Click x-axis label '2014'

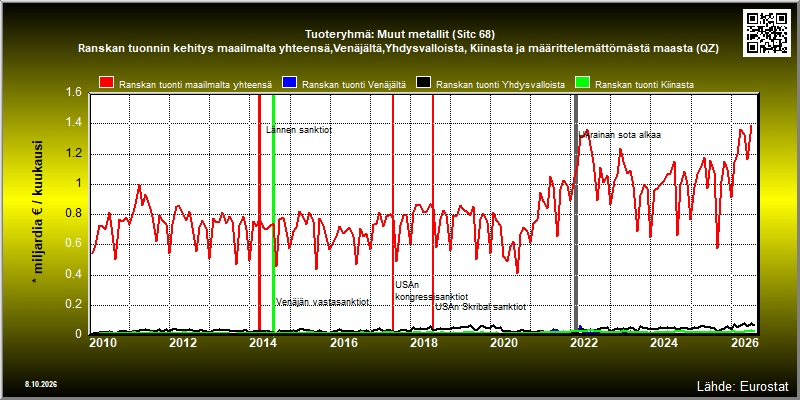pyautogui.click(x=263, y=342)
